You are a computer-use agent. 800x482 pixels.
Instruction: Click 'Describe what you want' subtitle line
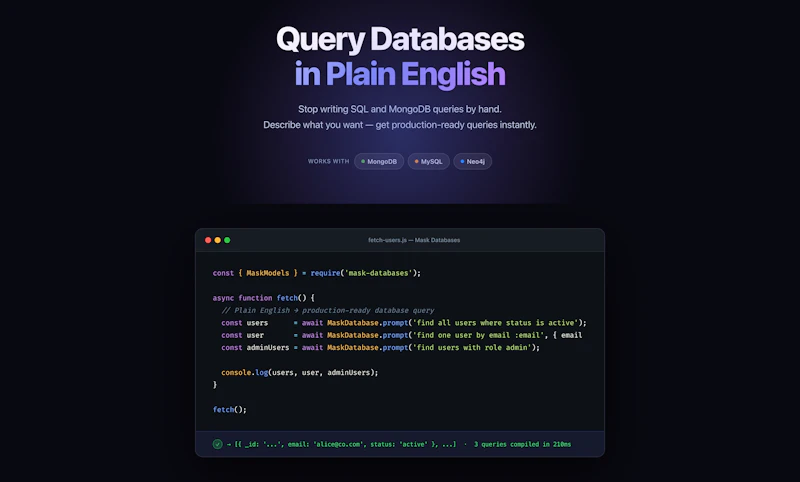[x=400, y=125]
